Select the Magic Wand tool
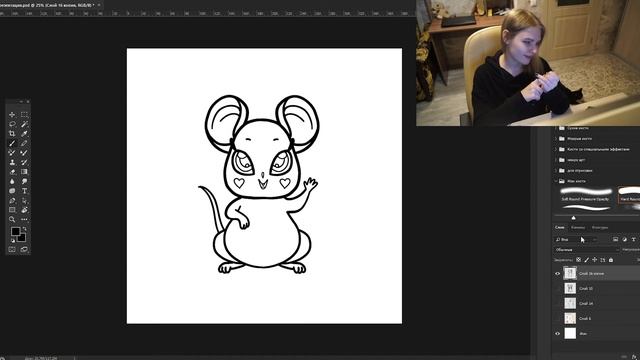The height and width of the screenshot is (360, 640). (24, 124)
